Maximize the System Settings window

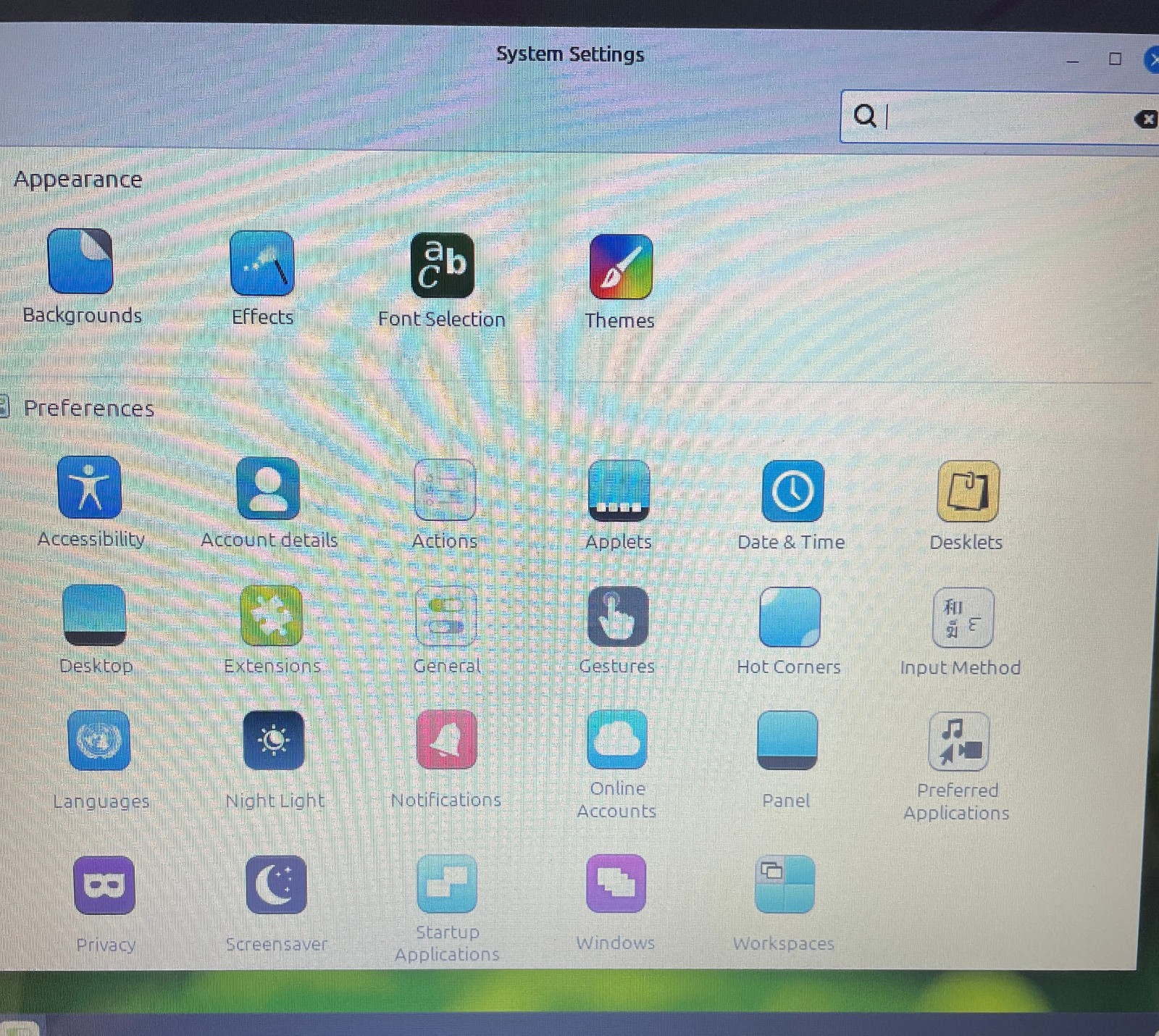tap(1116, 59)
